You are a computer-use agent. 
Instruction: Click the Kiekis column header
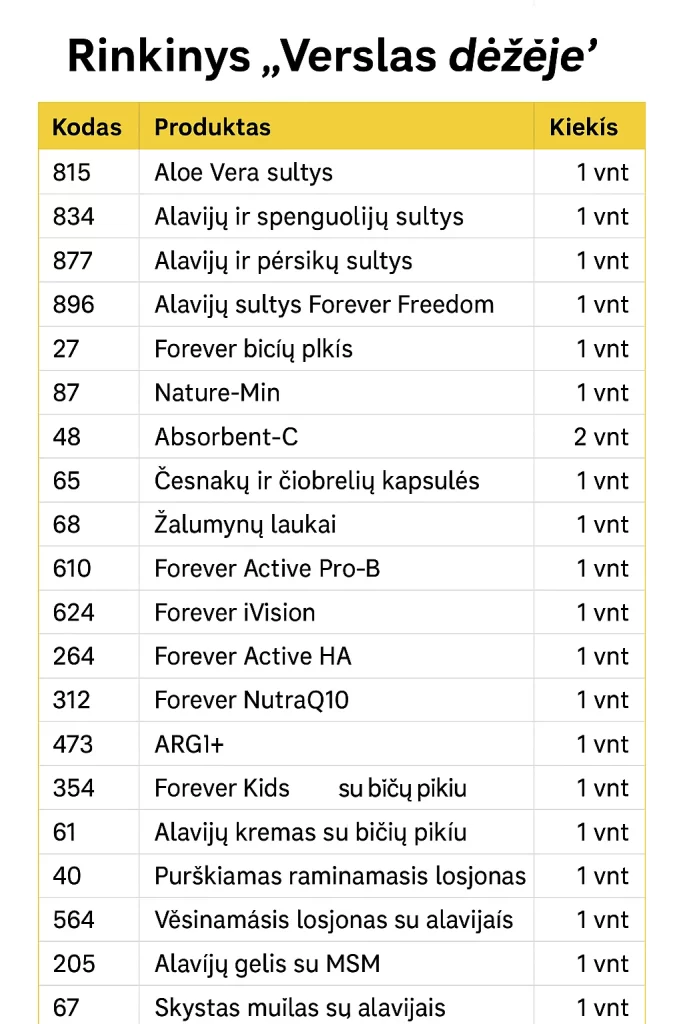point(584,128)
